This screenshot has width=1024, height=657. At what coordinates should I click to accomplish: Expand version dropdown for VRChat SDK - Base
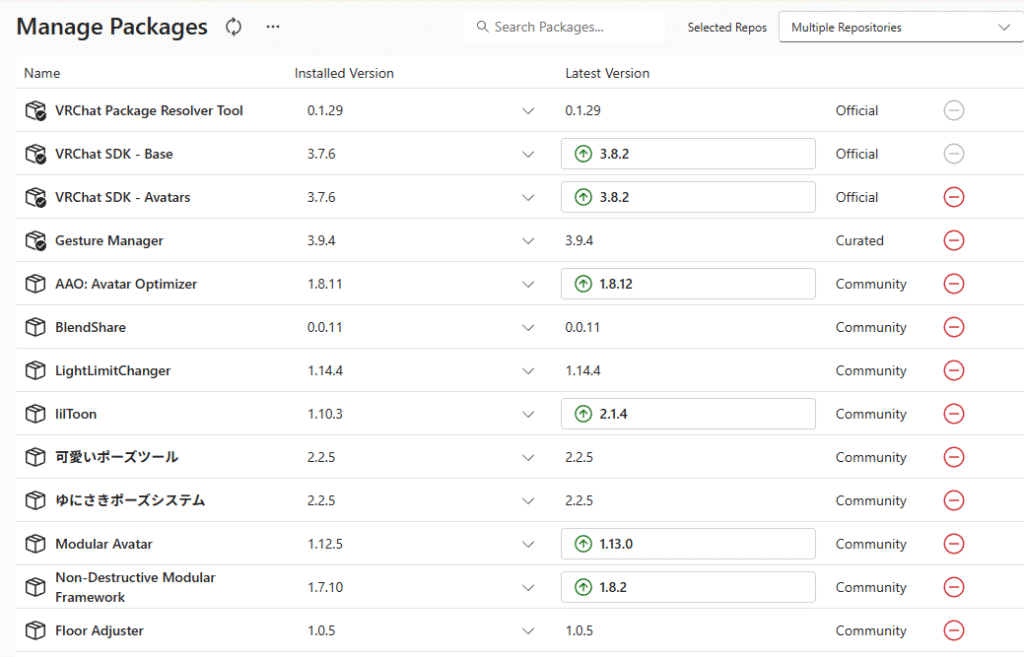pyautogui.click(x=528, y=155)
